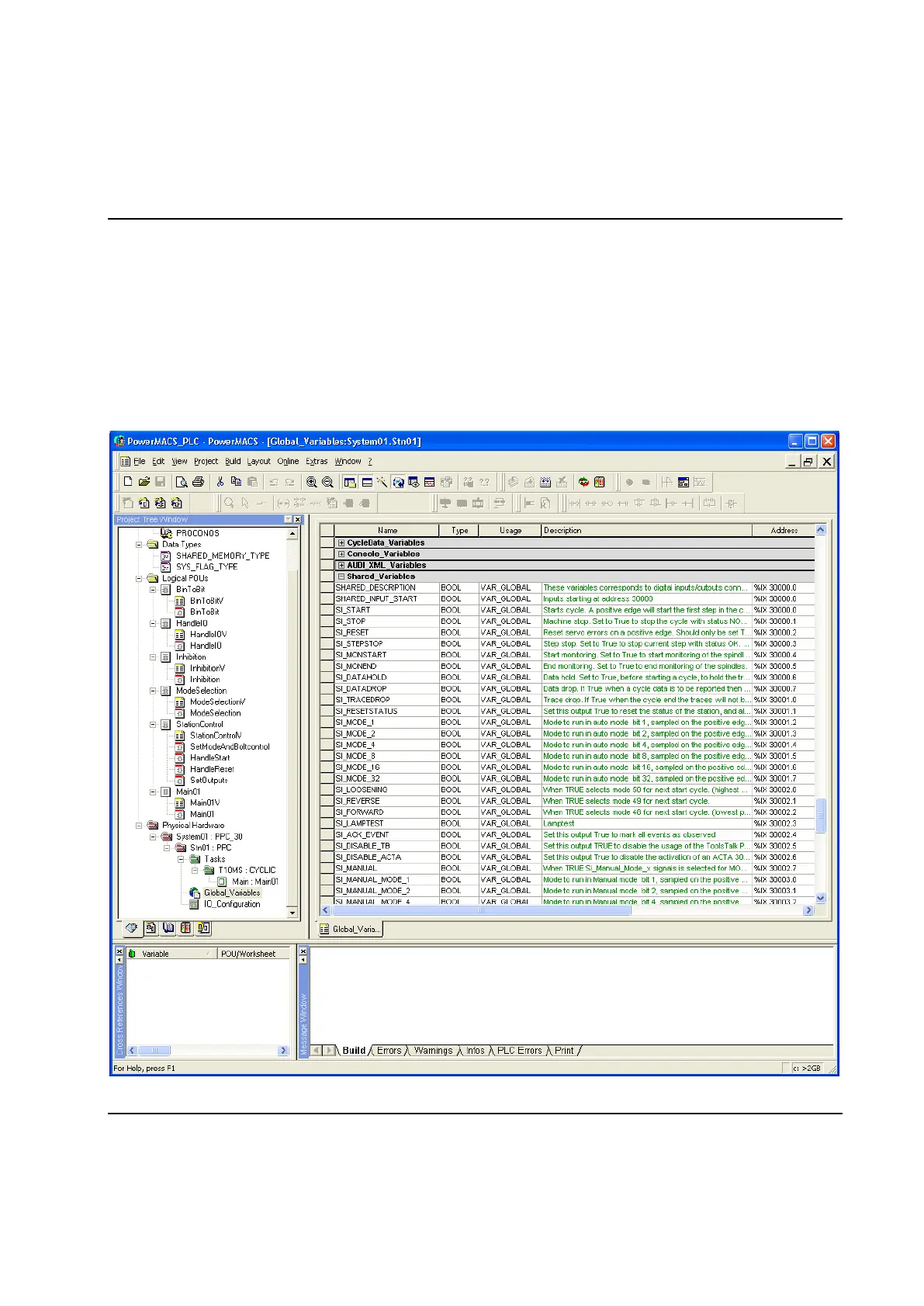This screenshot has height=1306, width=924.
Task: Close the Message Window panel
Action: [303, 951]
